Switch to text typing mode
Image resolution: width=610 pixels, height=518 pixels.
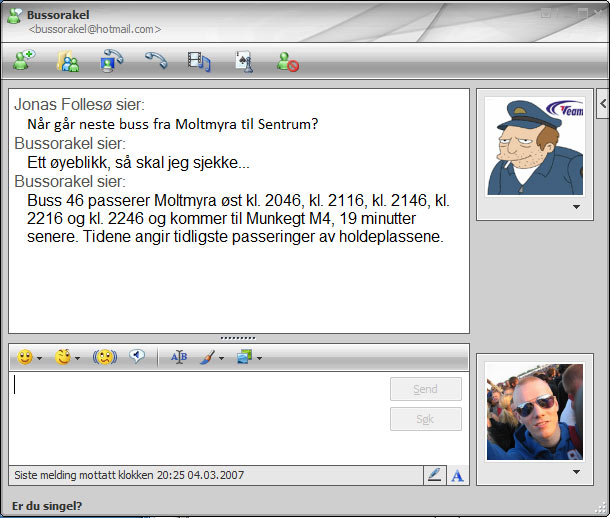[458, 475]
